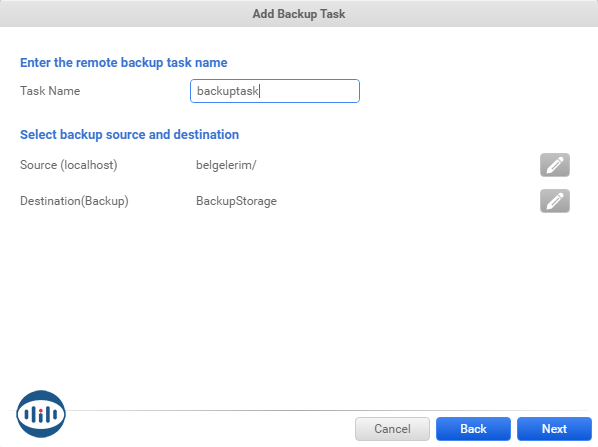Select the belgelerim/ source path text
The height and width of the screenshot is (447, 598).
[x=226, y=165]
